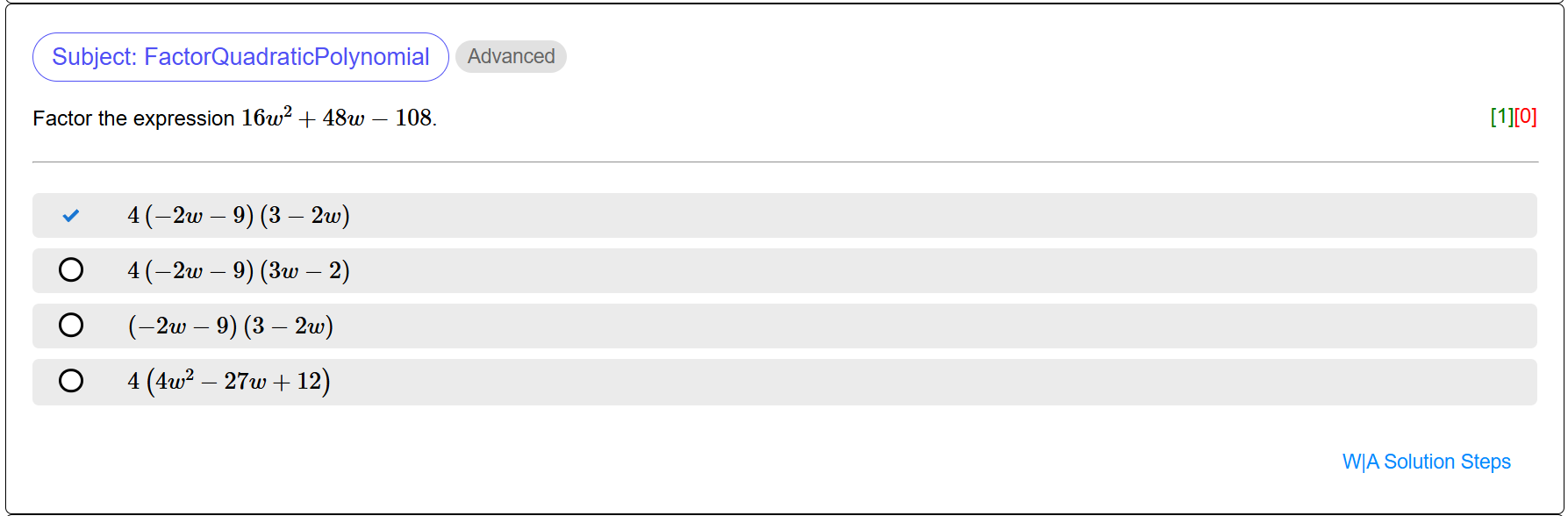This screenshot has width=1568, height=516.
Task: Click the red [0] counter link
Action: click(x=1524, y=117)
